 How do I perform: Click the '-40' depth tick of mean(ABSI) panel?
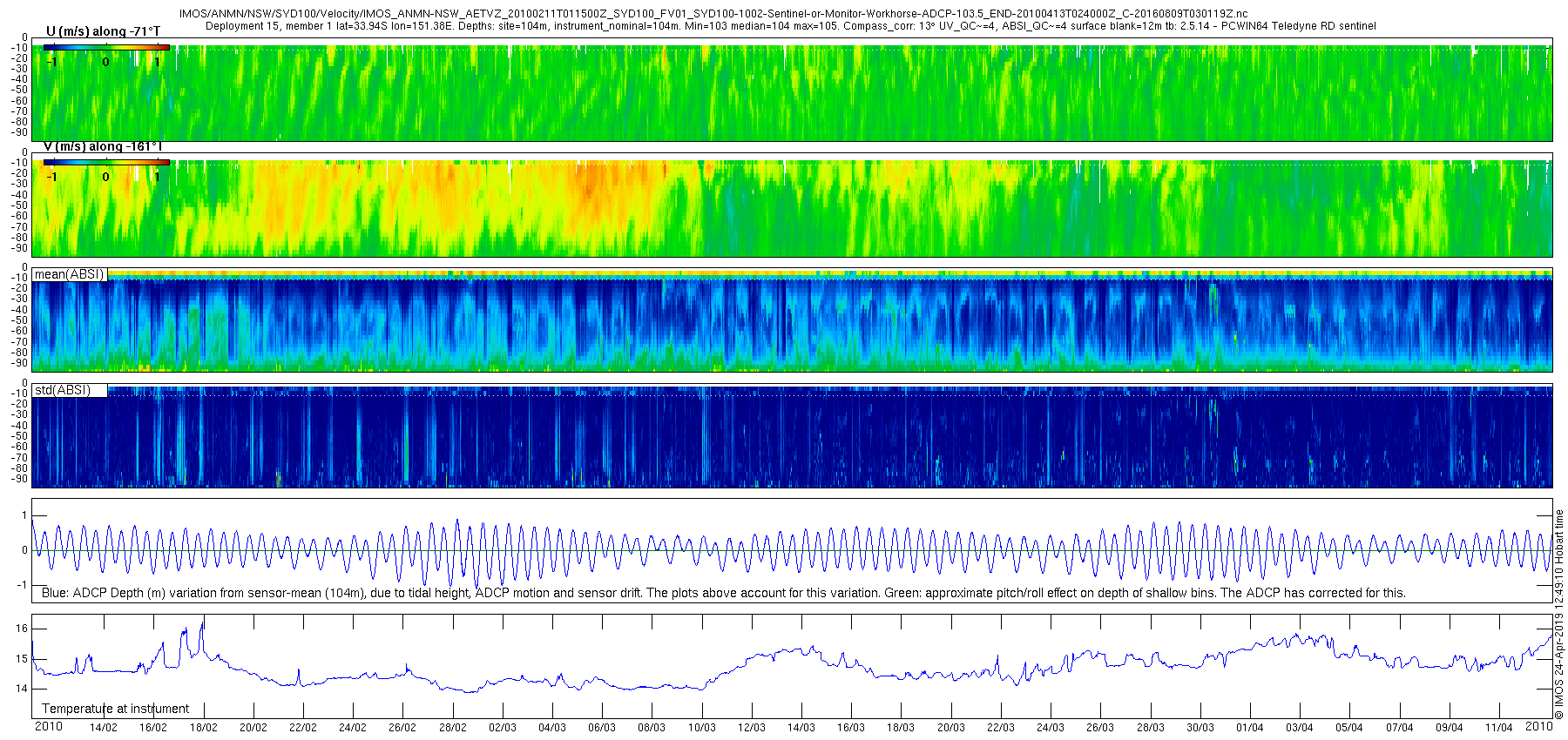[19, 310]
